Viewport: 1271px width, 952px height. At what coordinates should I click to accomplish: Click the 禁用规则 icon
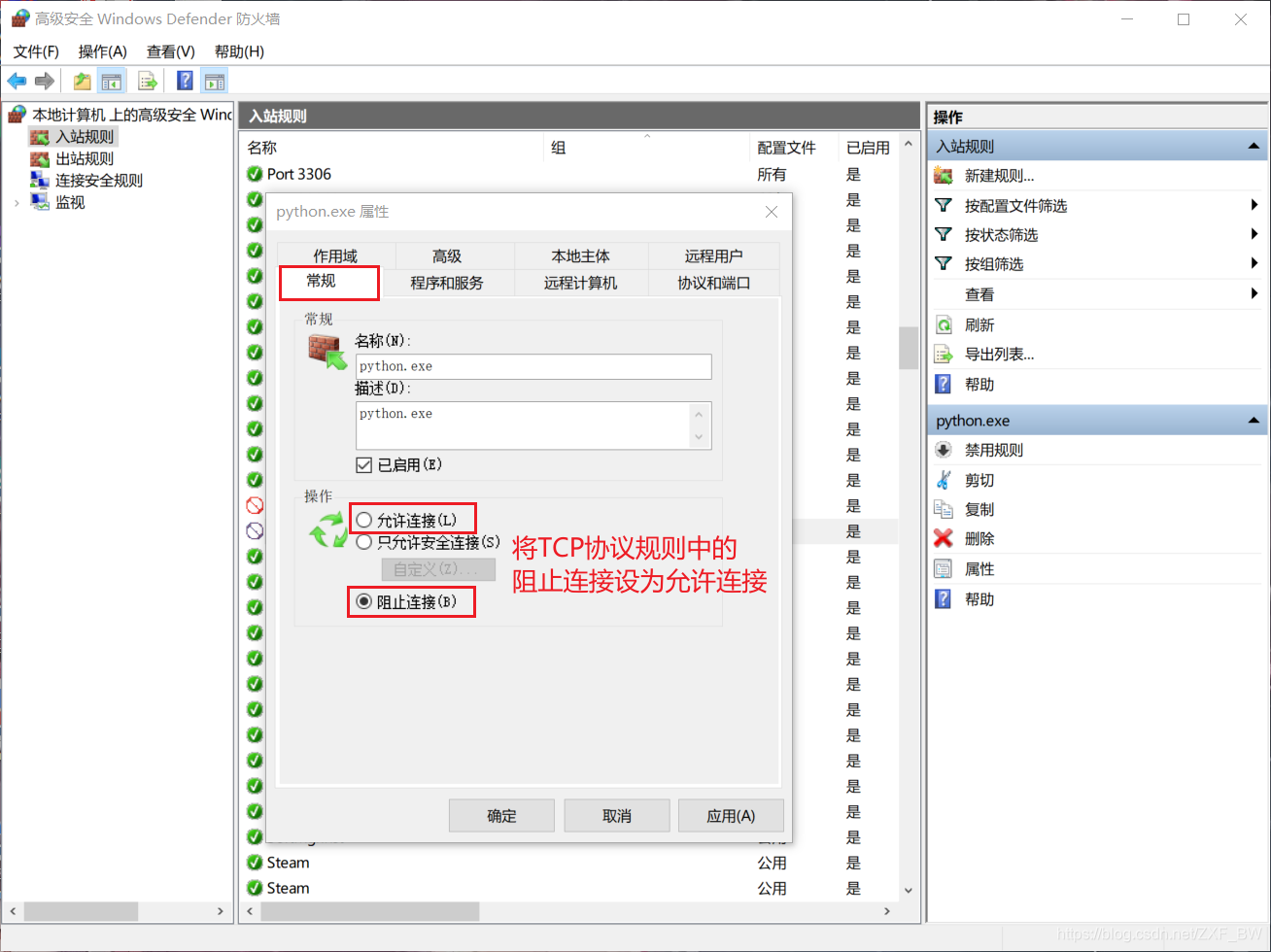[x=944, y=450]
